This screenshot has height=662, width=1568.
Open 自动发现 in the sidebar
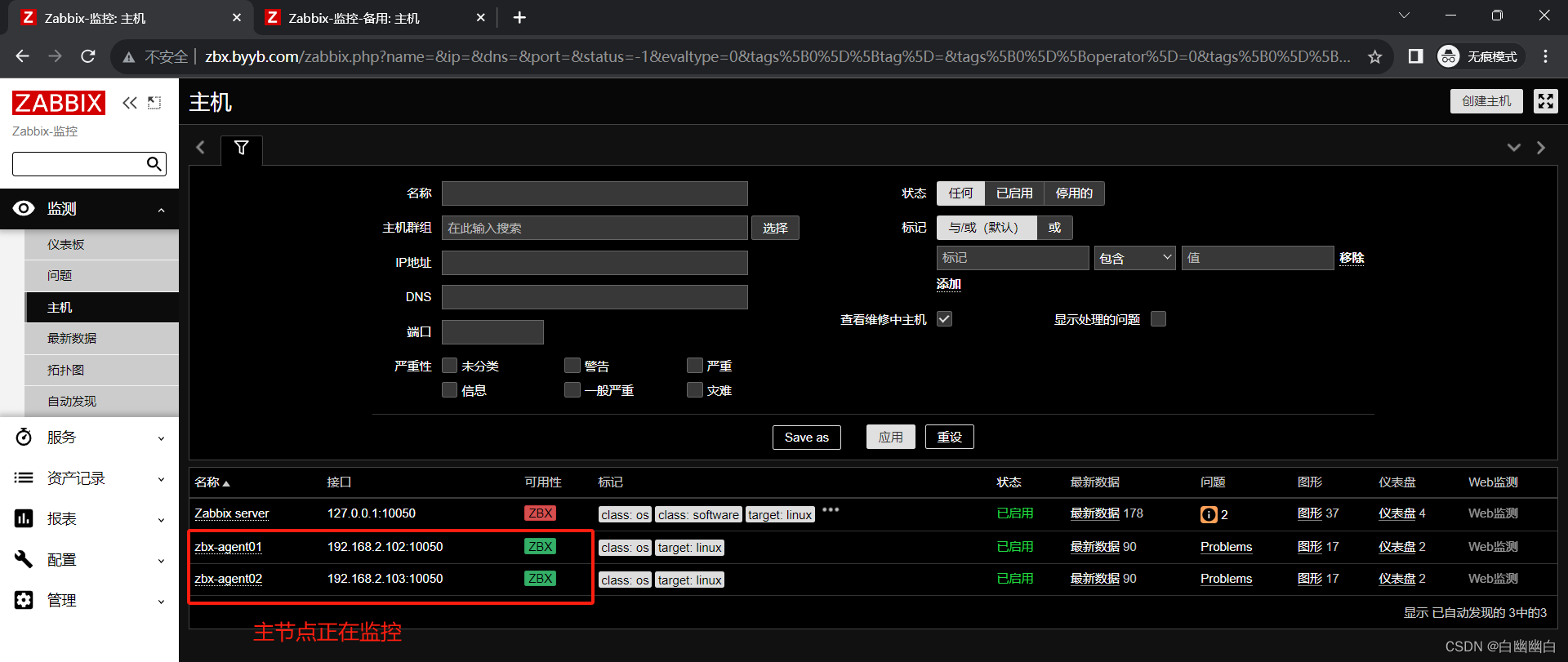point(102,402)
